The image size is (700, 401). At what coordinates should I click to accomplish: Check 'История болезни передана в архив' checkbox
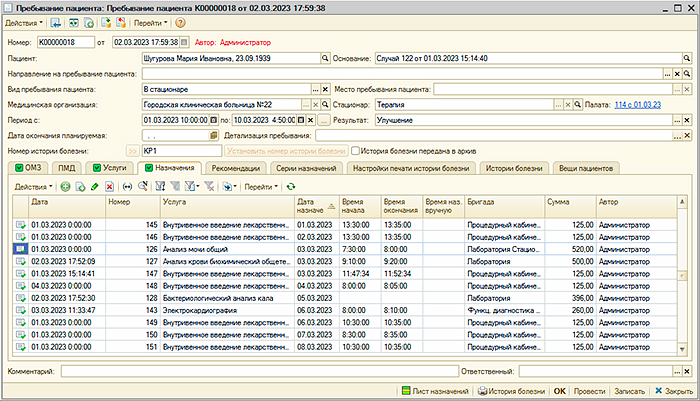(x=355, y=150)
